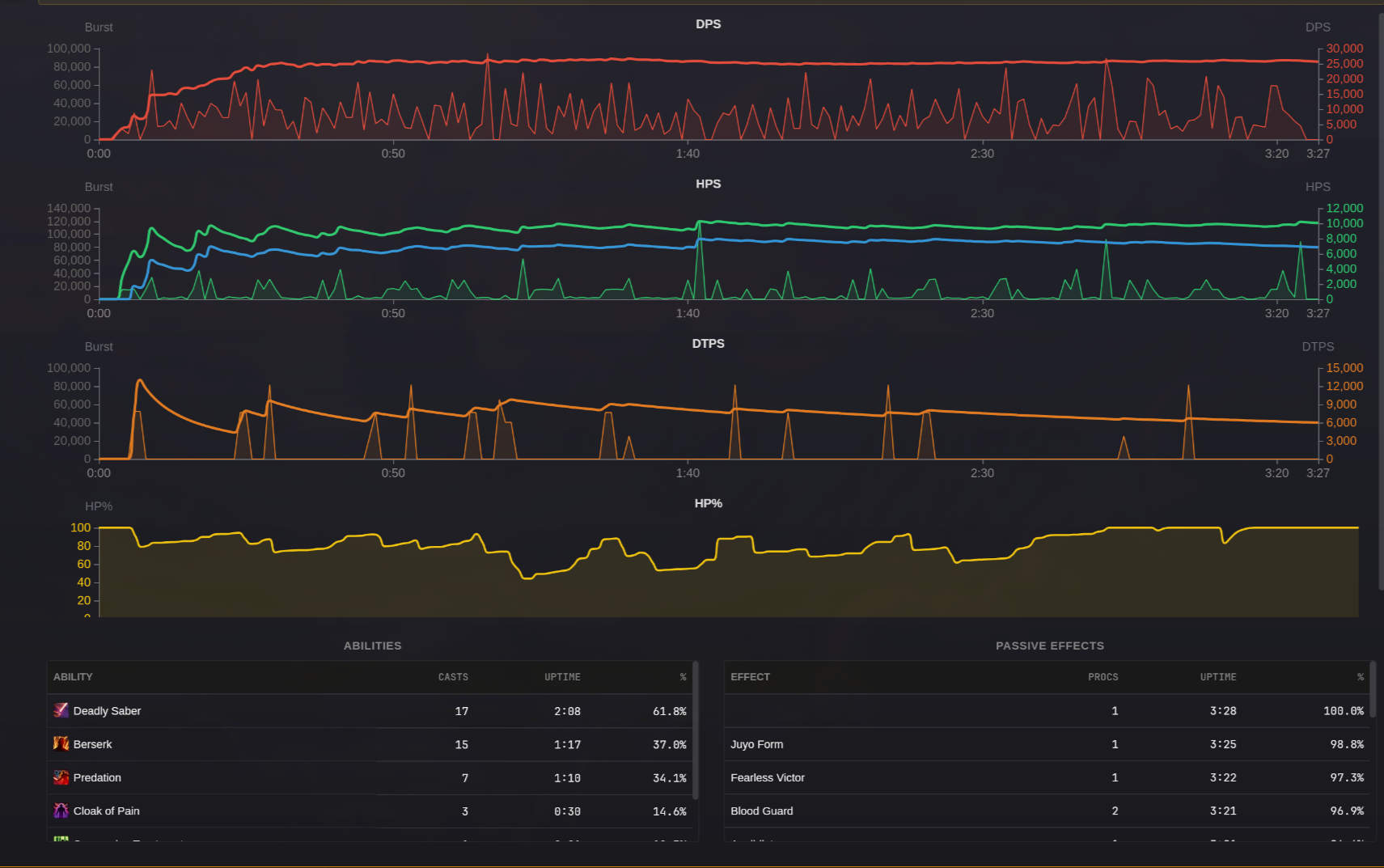Select the Fearless Victor effect entry

click(767, 777)
